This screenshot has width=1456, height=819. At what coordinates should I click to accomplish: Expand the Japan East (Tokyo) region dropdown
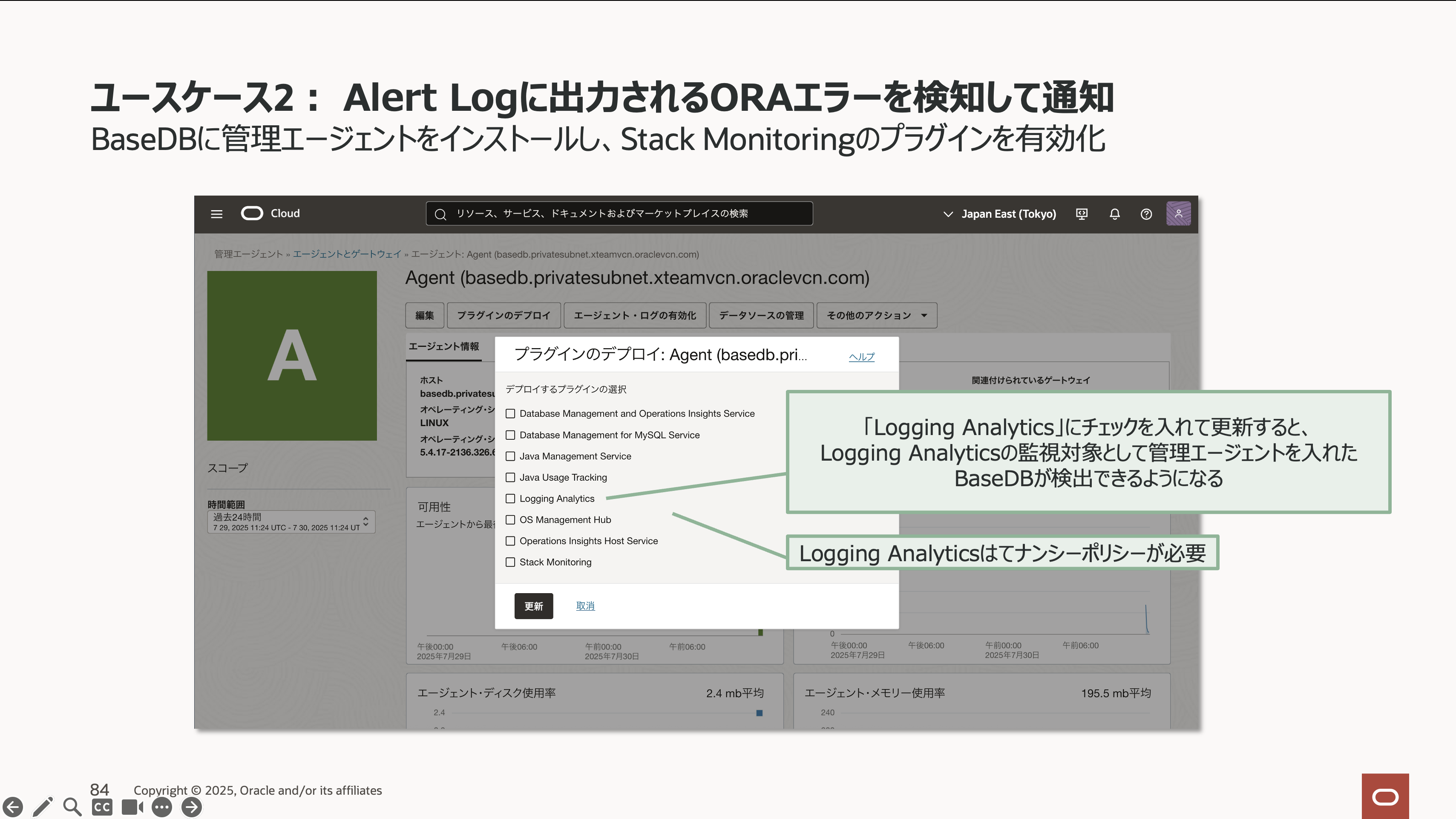[x=999, y=214]
